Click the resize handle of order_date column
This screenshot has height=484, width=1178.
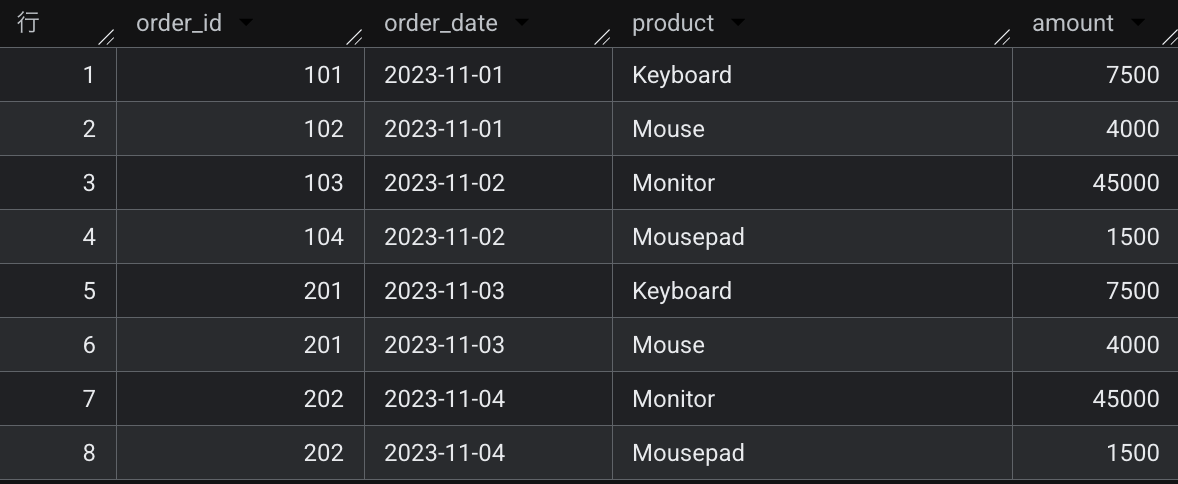click(602, 37)
